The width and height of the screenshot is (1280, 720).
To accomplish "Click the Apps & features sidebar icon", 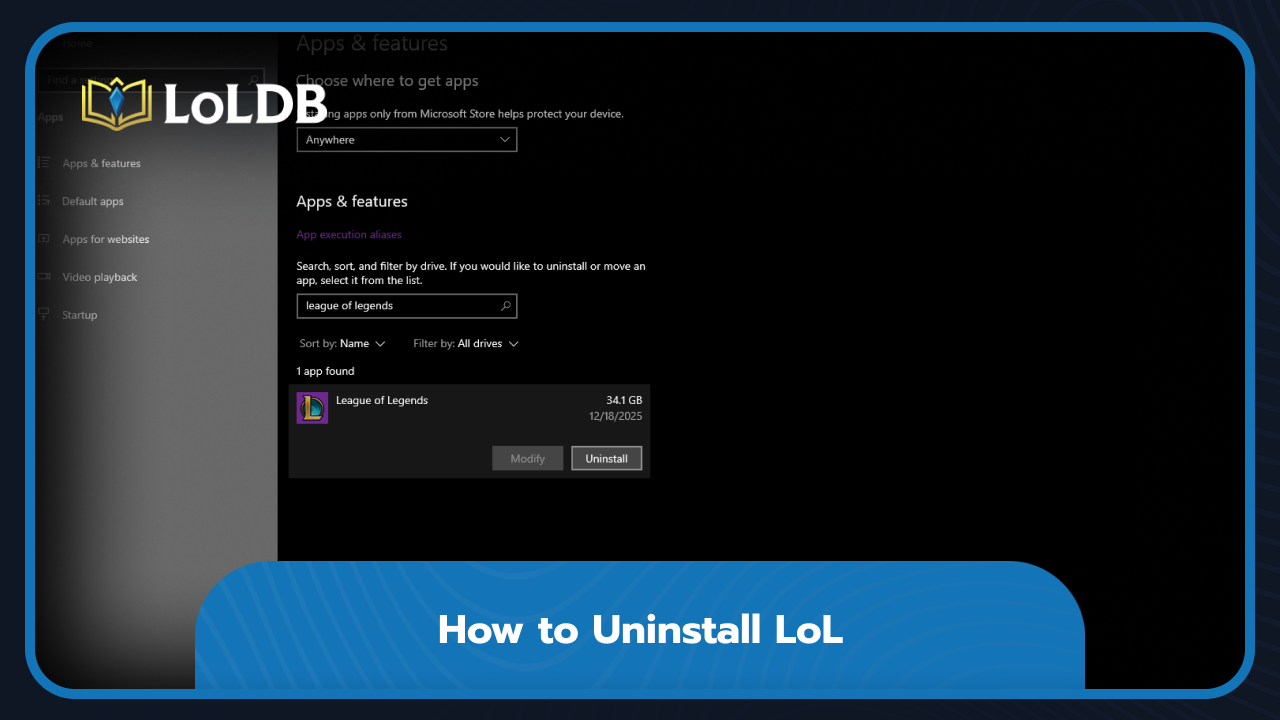I will [44, 163].
